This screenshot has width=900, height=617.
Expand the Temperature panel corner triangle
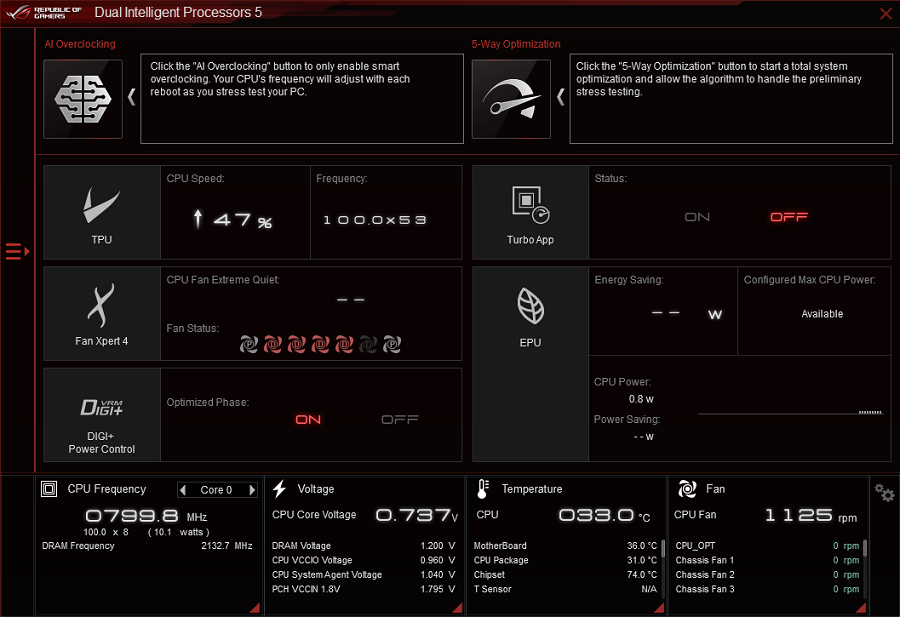(x=659, y=608)
